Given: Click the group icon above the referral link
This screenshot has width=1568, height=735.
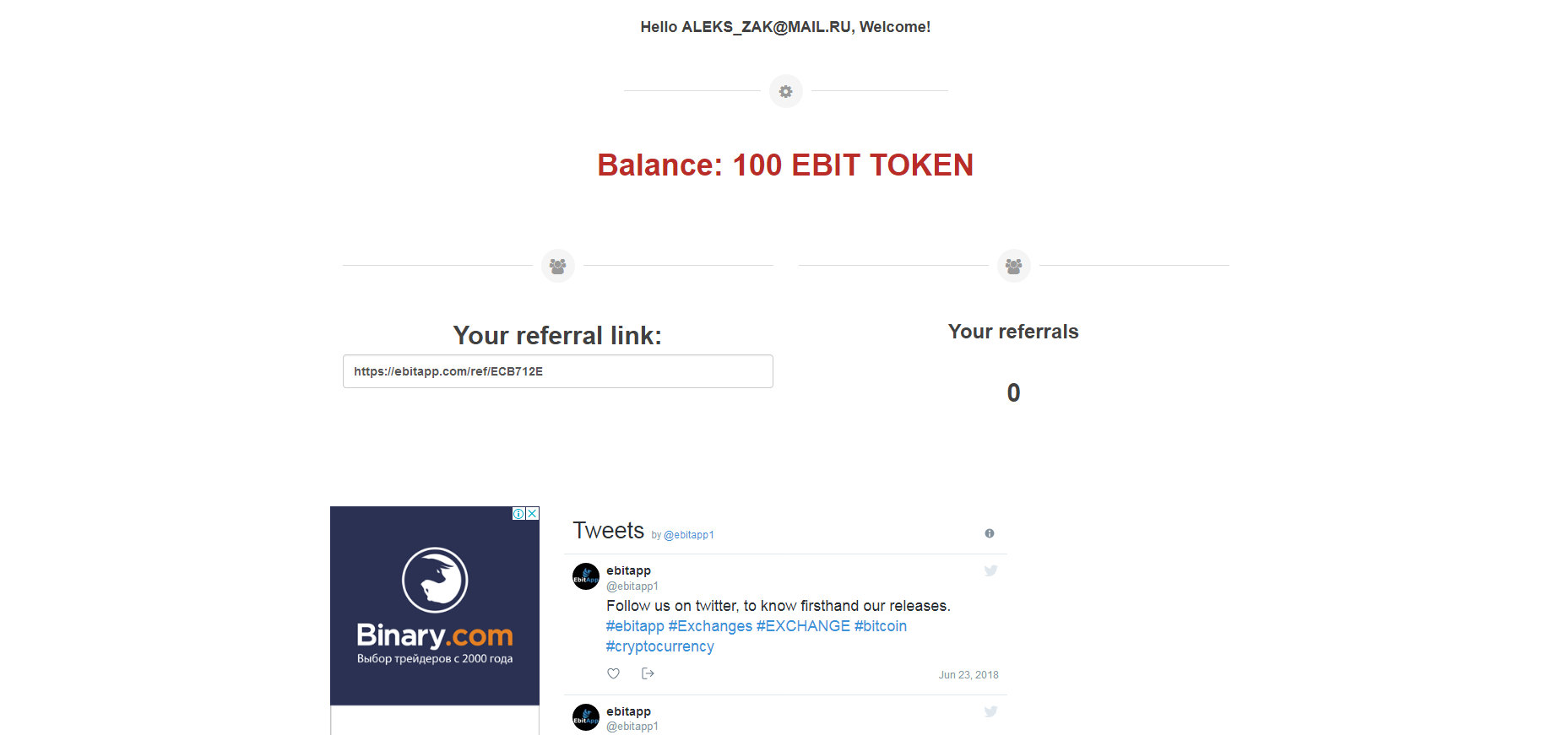Looking at the screenshot, I should pos(557,266).
